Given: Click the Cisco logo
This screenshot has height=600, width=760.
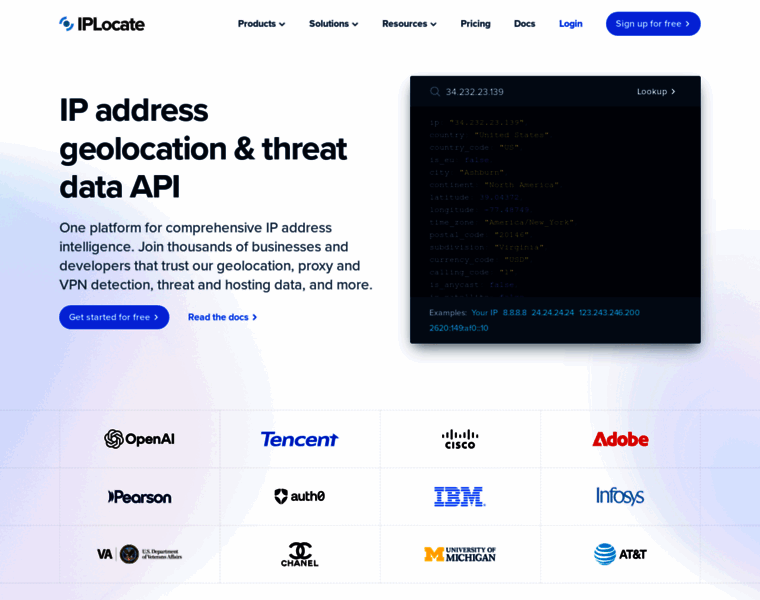Looking at the screenshot, I should (x=460, y=439).
